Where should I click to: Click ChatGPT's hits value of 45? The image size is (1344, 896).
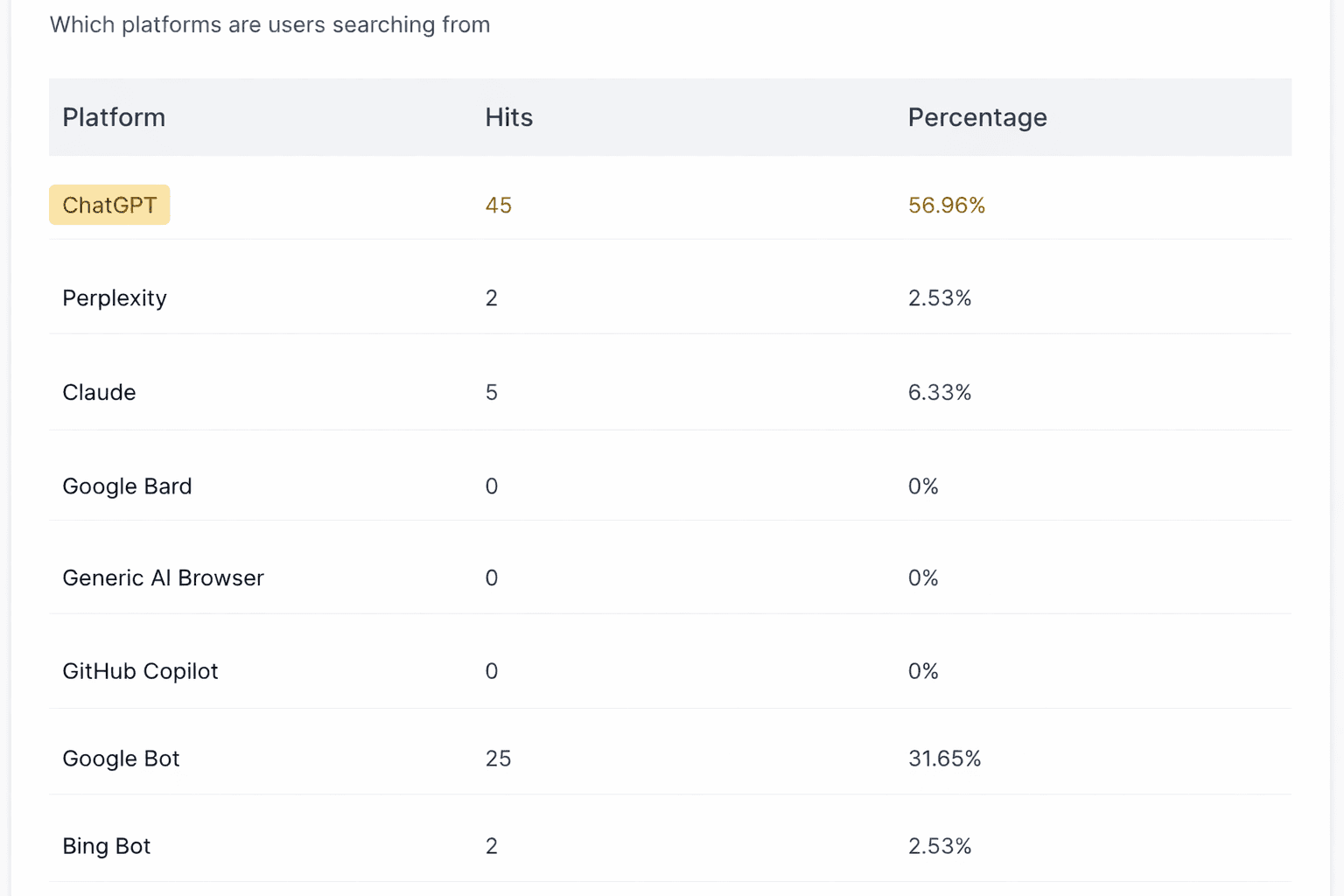(x=498, y=206)
